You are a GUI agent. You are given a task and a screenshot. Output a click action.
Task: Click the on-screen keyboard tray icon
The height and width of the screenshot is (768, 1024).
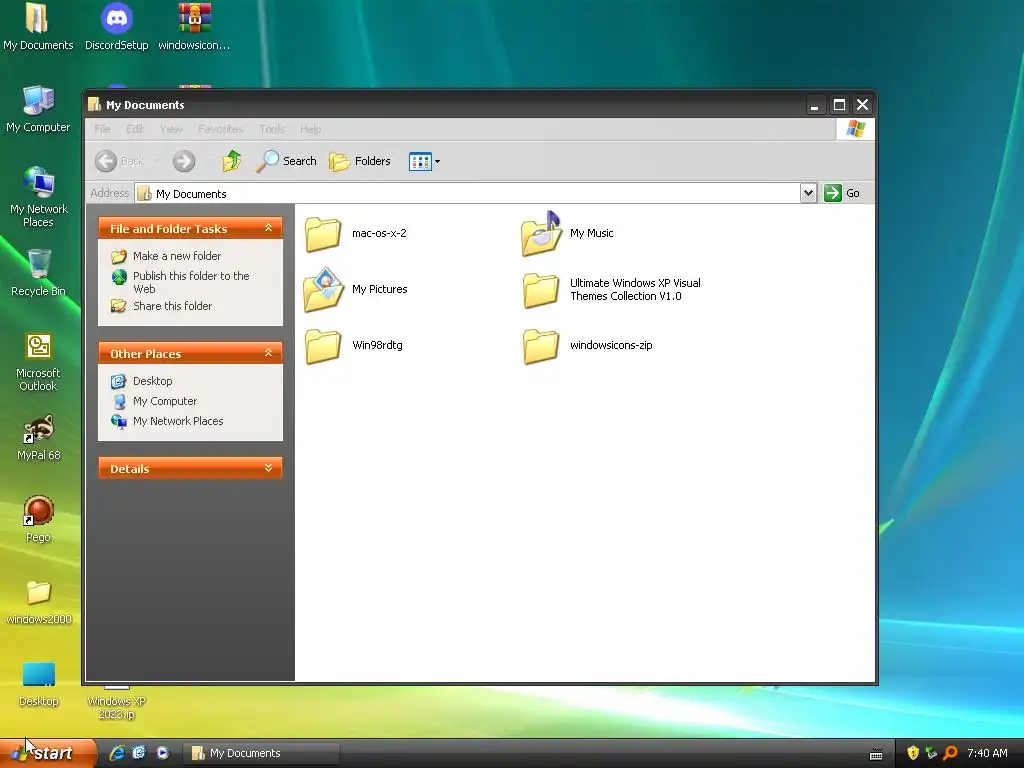(x=876, y=754)
